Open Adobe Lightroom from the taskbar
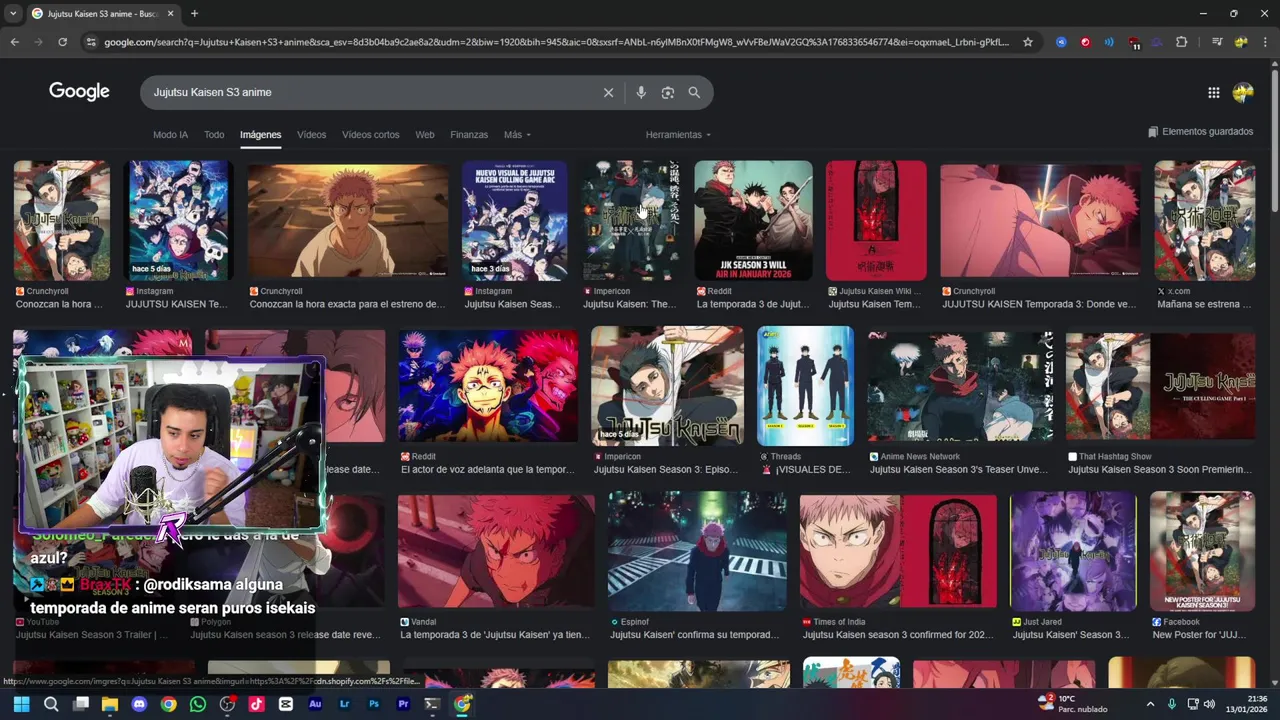The image size is (1280, 720). [344, 704]
